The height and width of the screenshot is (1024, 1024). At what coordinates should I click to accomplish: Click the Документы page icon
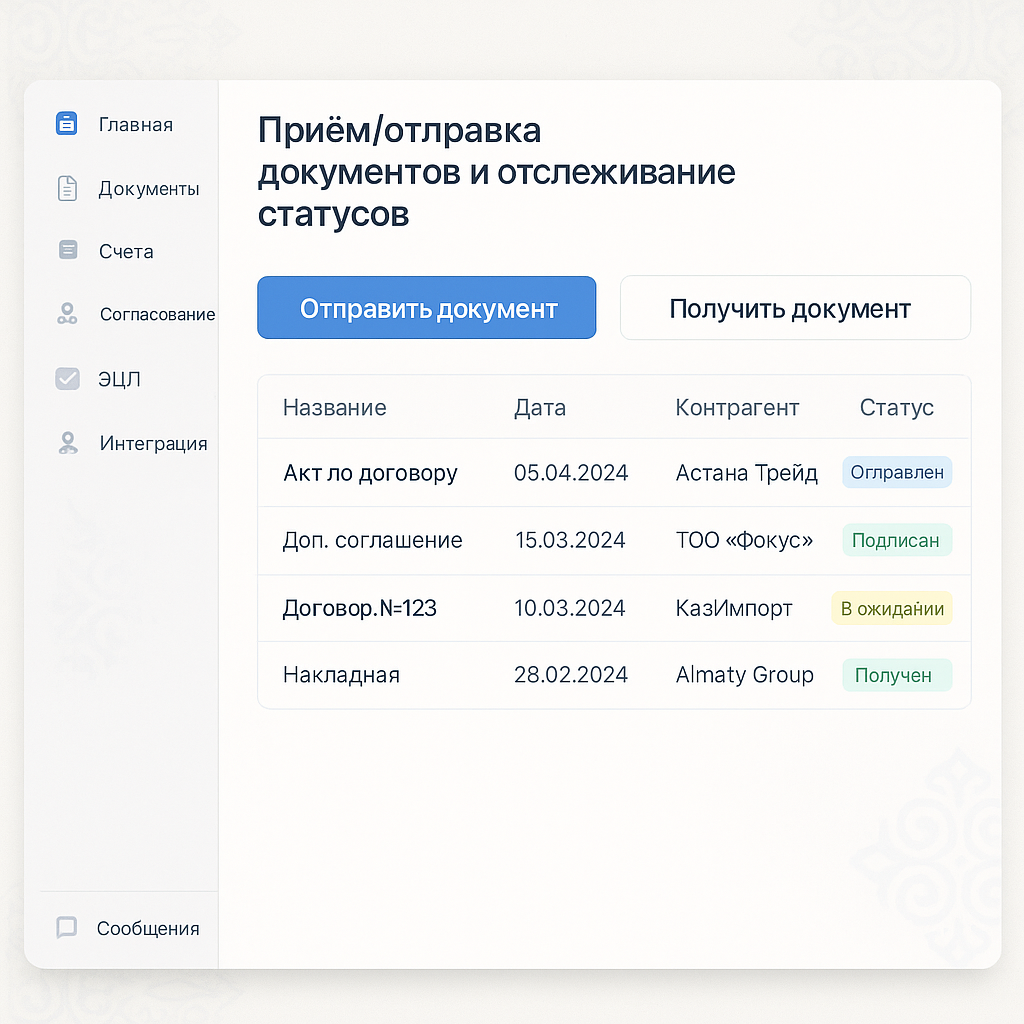pyautogui.click(x=67, y=188)
